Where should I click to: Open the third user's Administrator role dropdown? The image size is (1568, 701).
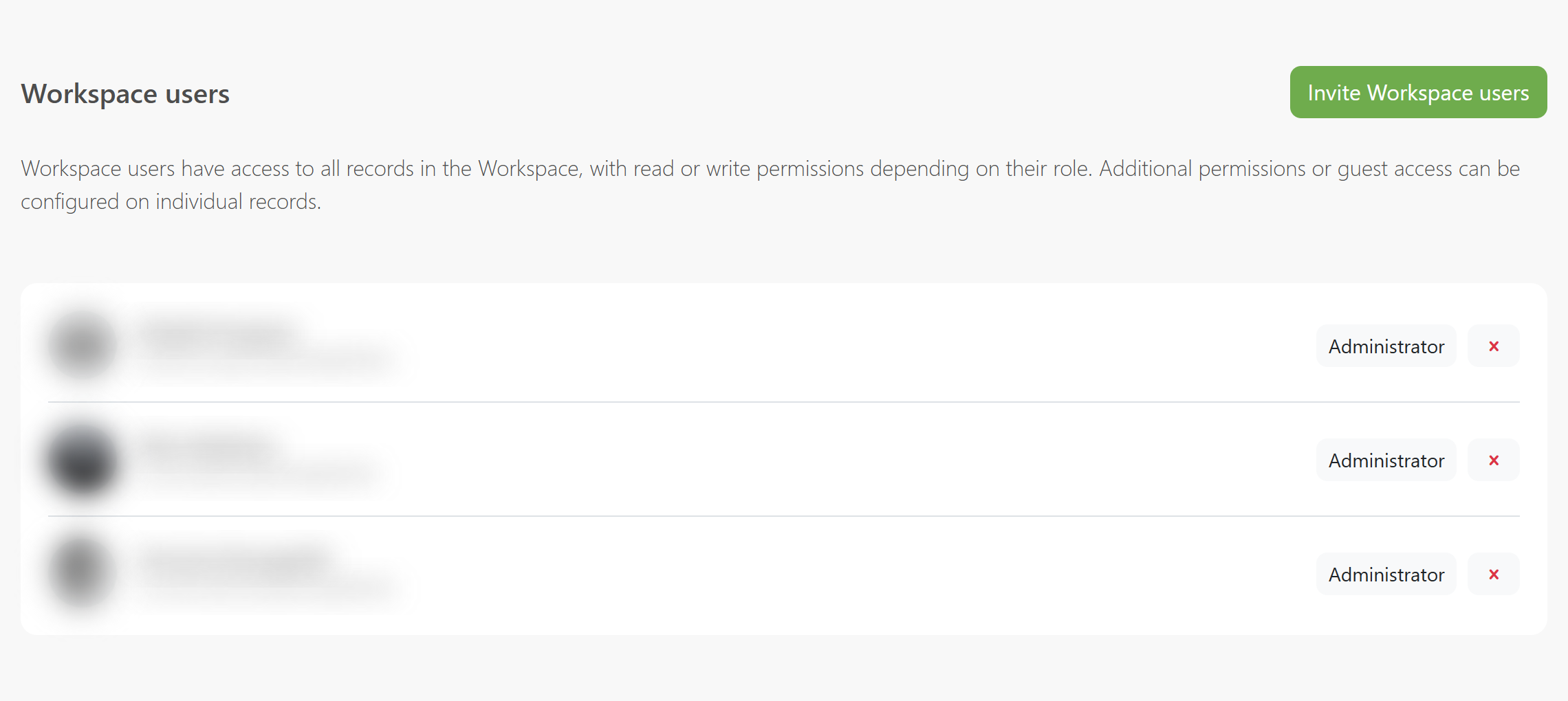click(x=1386, y=574)
